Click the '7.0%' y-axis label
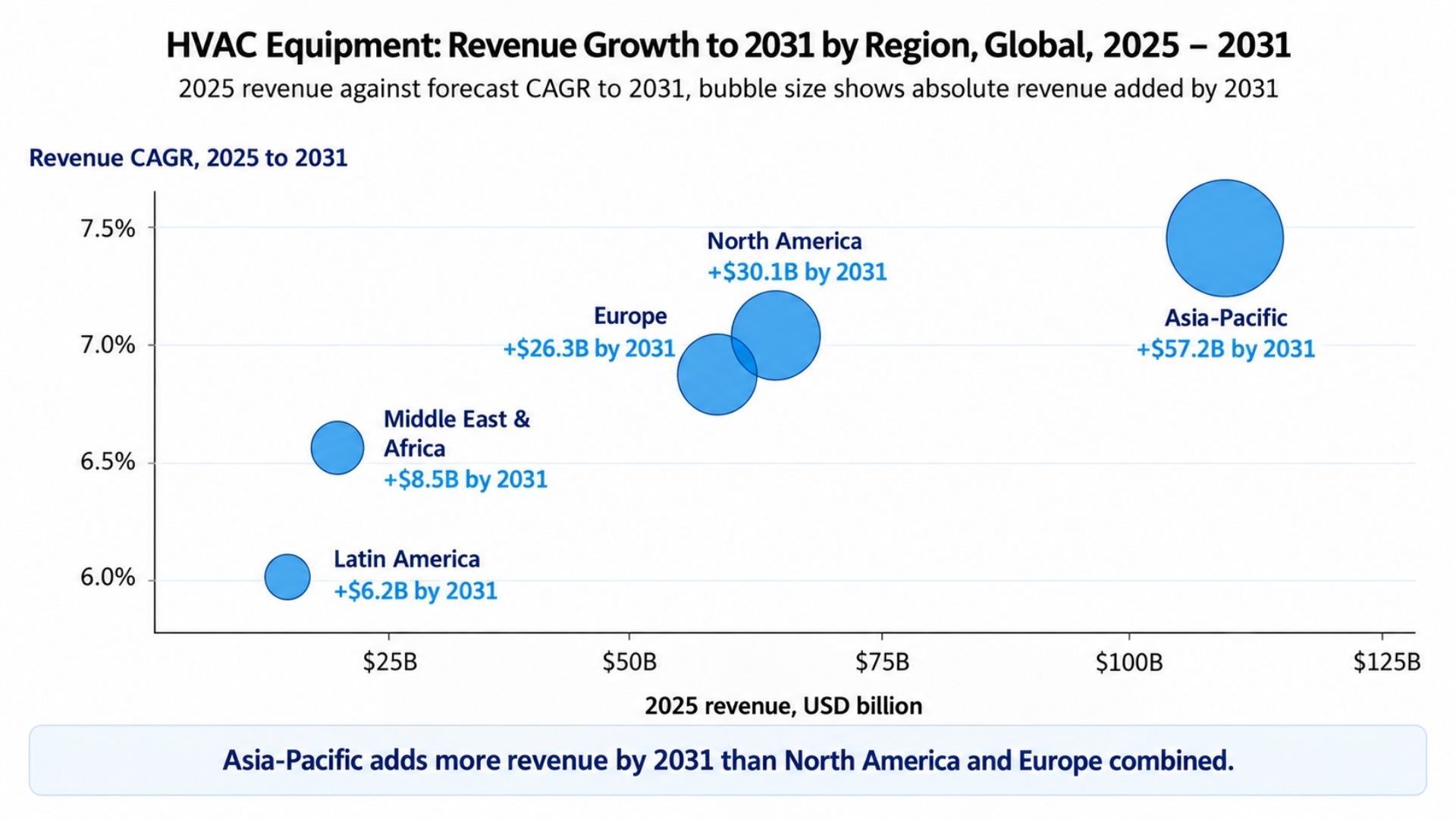 tap(108, 345)
